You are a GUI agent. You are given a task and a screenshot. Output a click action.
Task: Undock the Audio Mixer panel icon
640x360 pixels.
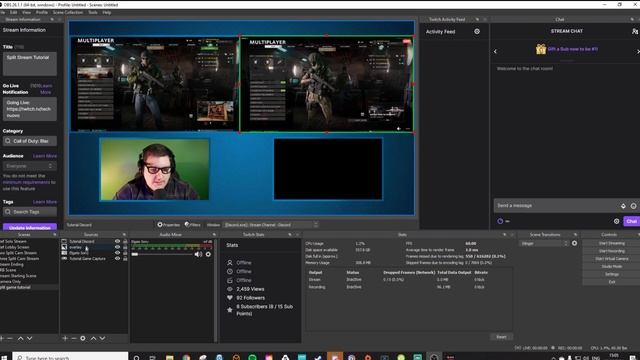(214, 235)
